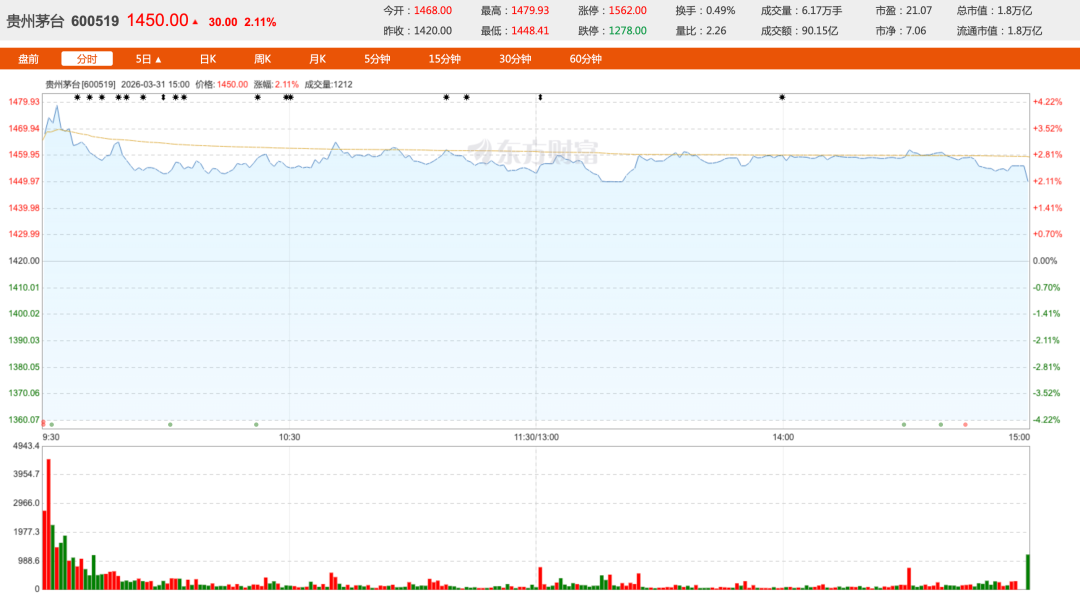
Task: Click the 市盈 value 21.07
Action: (x=919, y=10)
